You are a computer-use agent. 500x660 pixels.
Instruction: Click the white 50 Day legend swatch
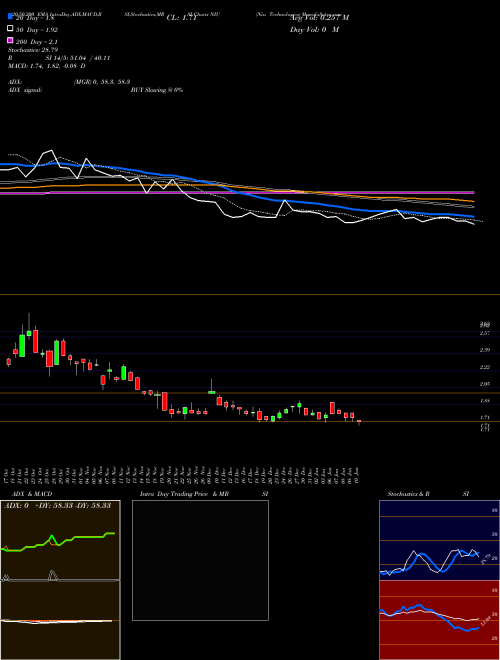(11, 29)
